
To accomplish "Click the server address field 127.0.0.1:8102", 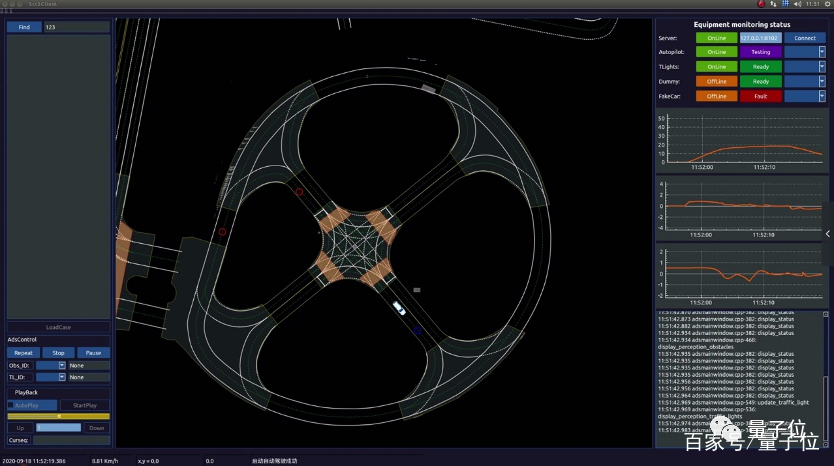I will pos(760,37).
